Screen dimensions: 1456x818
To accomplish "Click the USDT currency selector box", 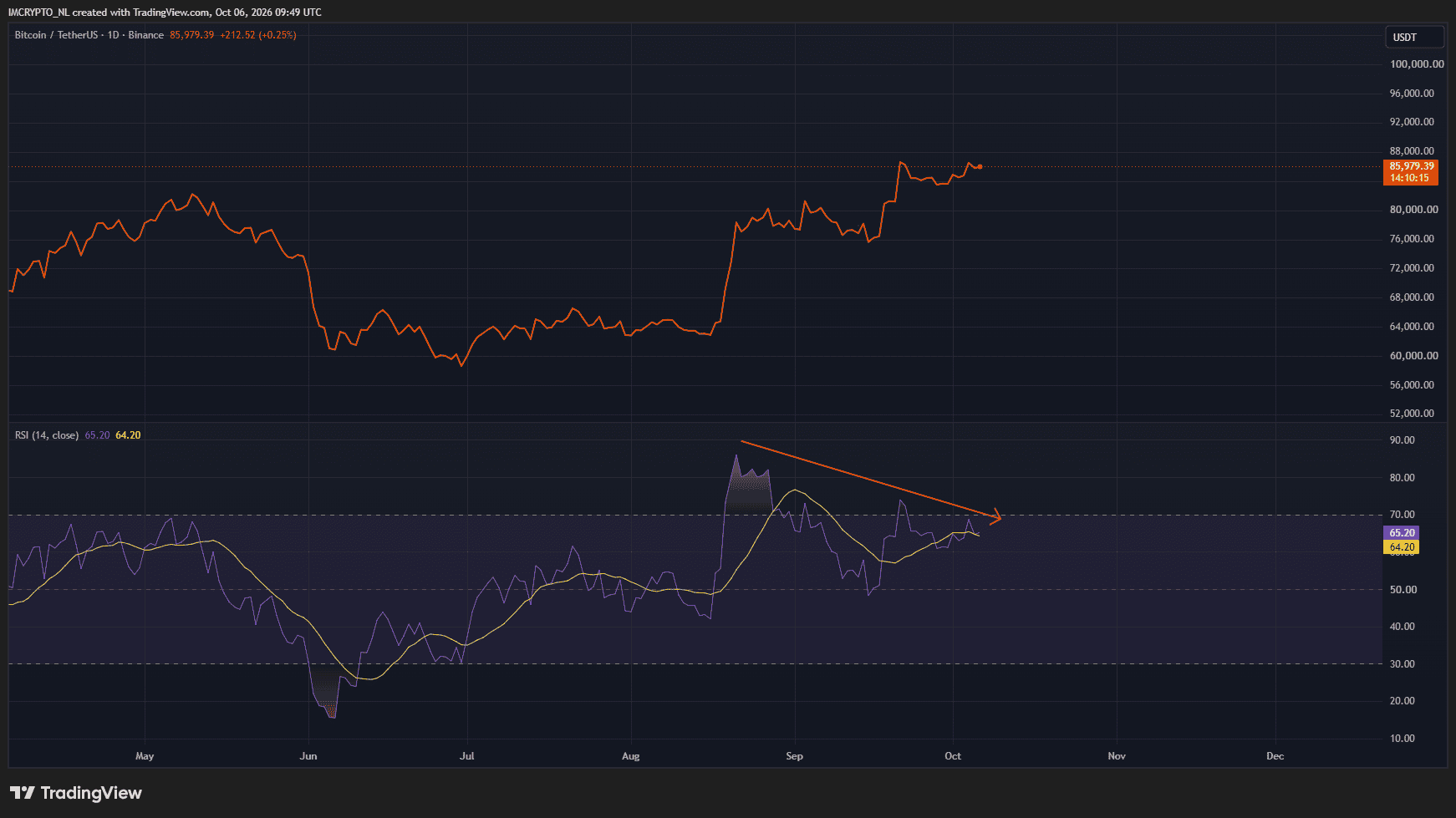I will click(1414, 37).
